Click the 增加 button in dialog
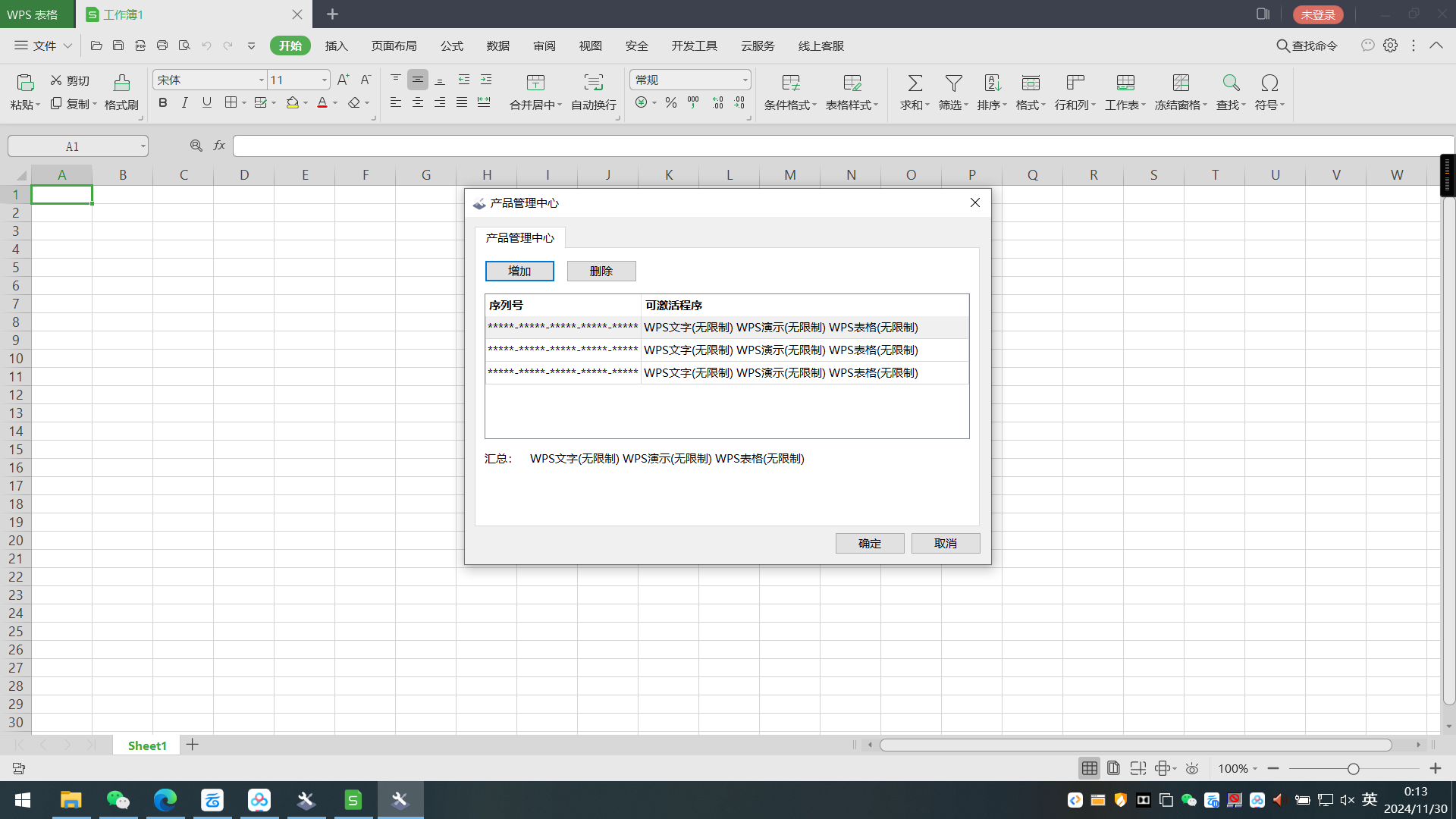 coord(519,271)
